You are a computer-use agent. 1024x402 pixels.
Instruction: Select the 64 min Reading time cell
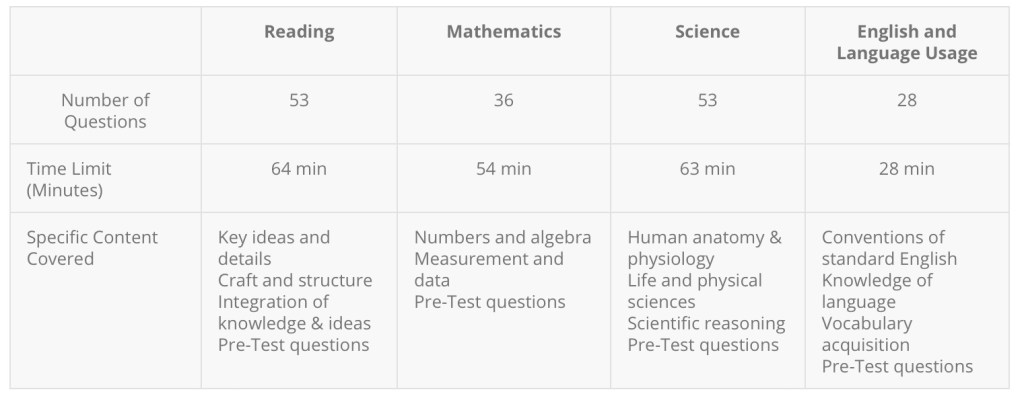(x=299, y=168)
